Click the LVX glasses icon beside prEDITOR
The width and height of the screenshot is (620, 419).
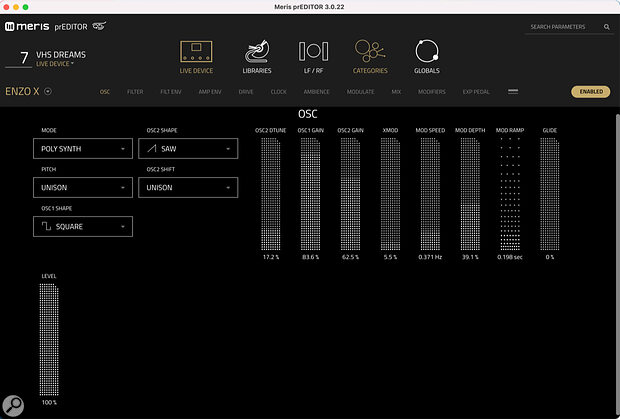click(99, 26)
